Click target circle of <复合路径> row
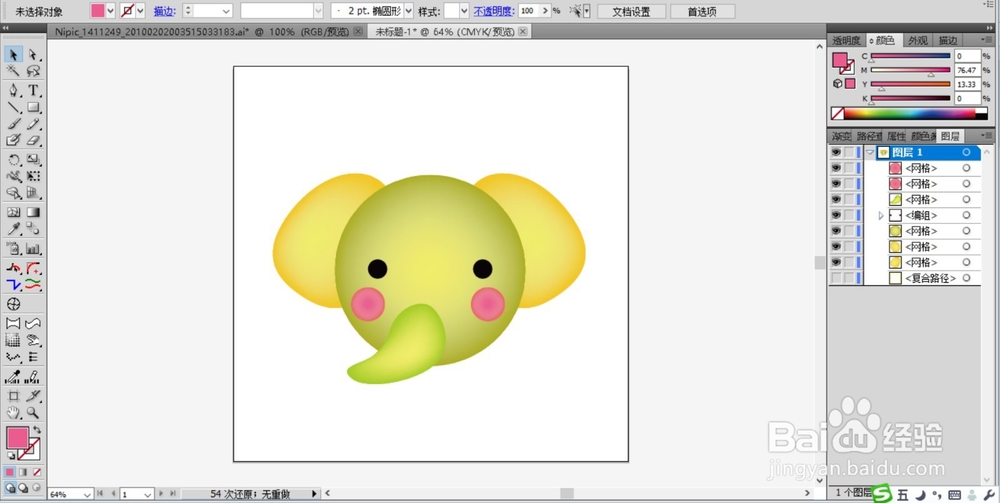The height and width of the screenshot is (503, 1000). [x=966, y=278]
